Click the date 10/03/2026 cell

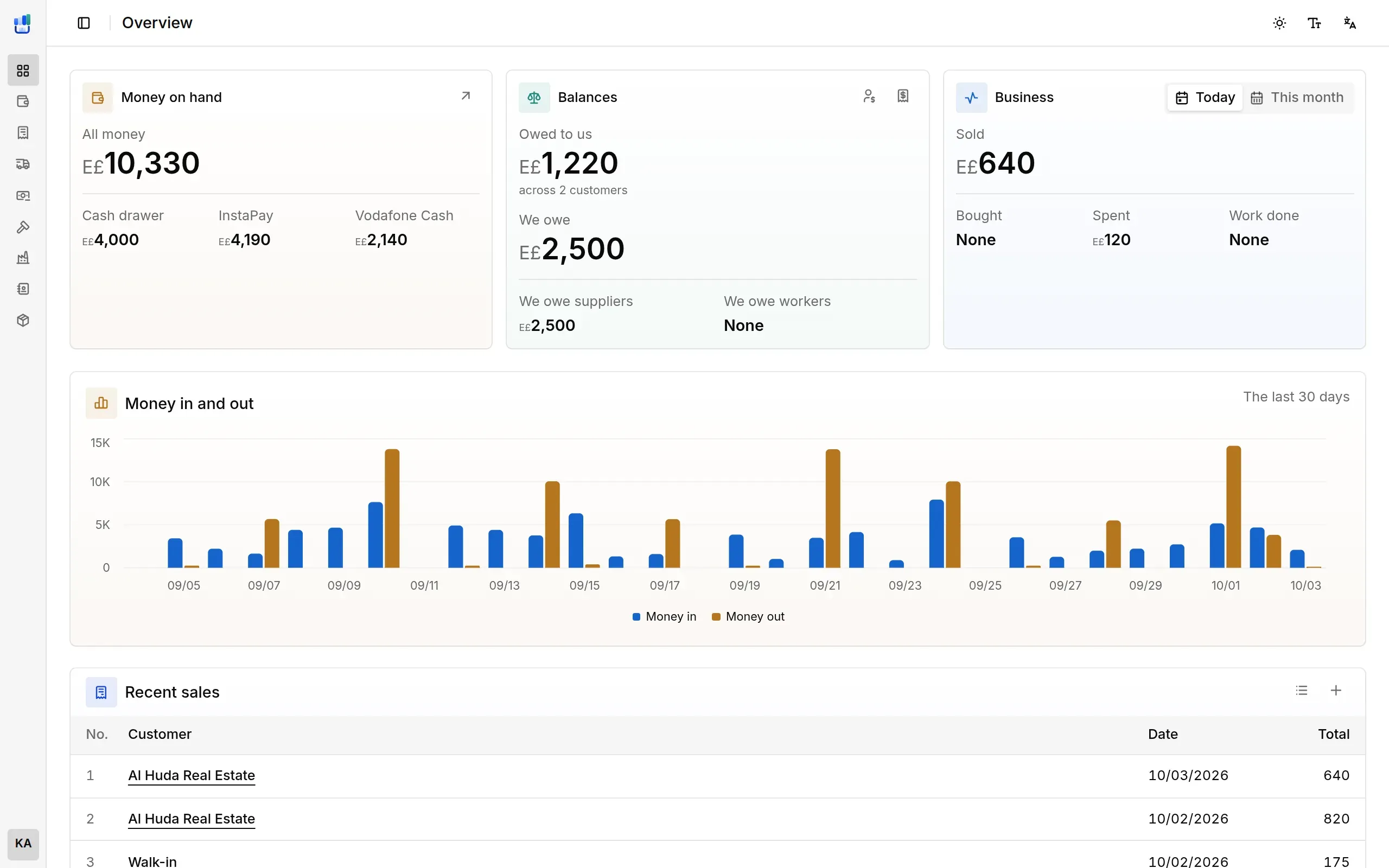click(x=1188, y=776)
